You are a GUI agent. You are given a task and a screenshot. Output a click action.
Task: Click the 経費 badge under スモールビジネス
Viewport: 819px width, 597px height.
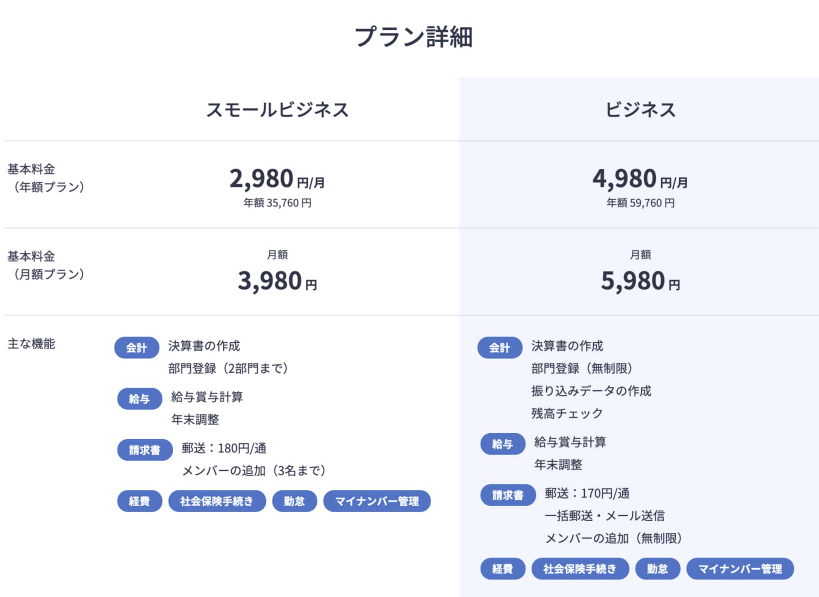tap(139, 501)
